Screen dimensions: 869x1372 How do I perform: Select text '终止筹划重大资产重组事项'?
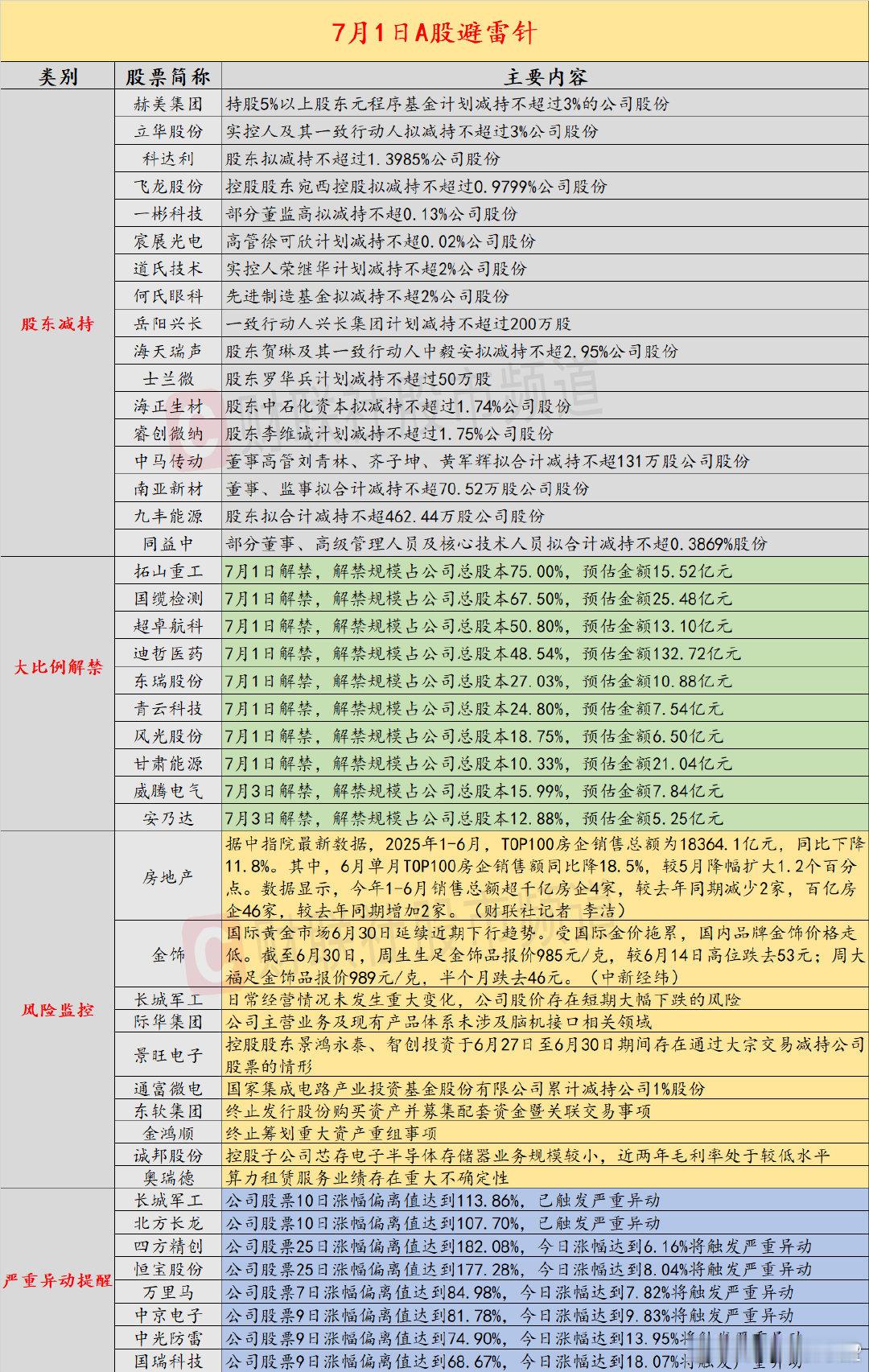(x=332, y=1133)
